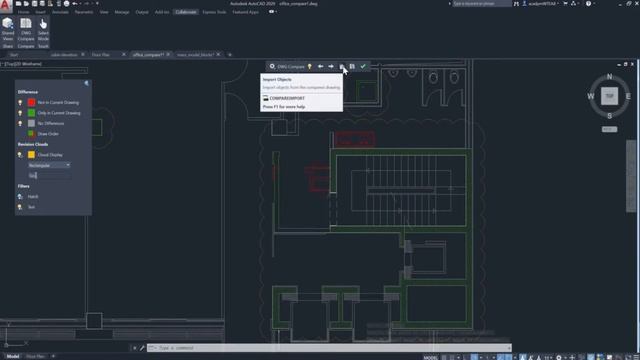Open the WCS dropdown below the ViewCube
The image size is (640, 360).
[x=609, y=129]
